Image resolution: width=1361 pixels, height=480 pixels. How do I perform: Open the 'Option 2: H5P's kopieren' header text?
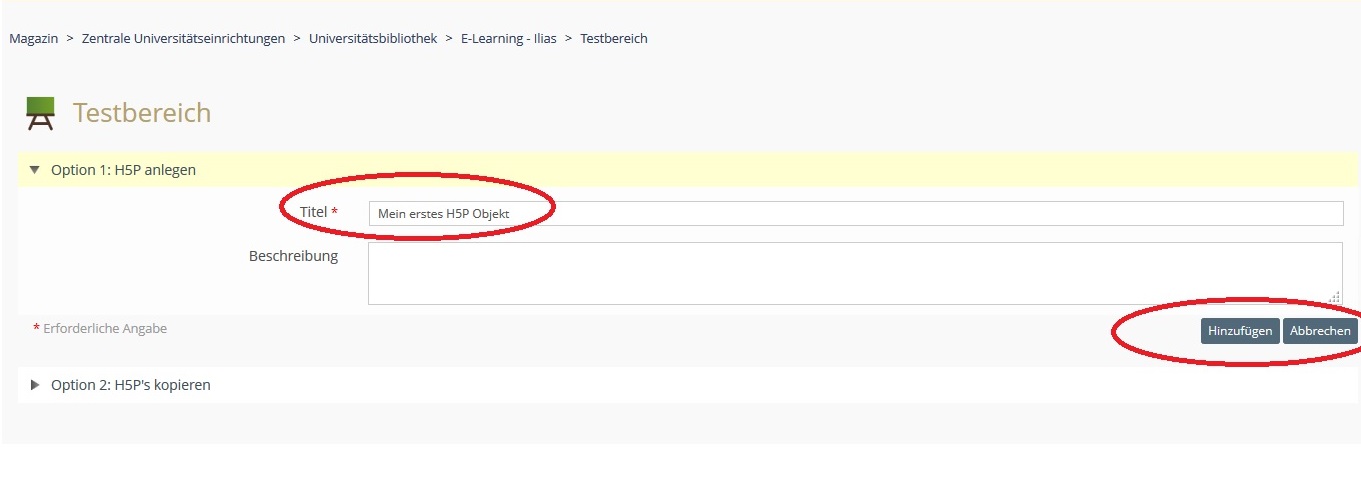[x=130, y=385]
